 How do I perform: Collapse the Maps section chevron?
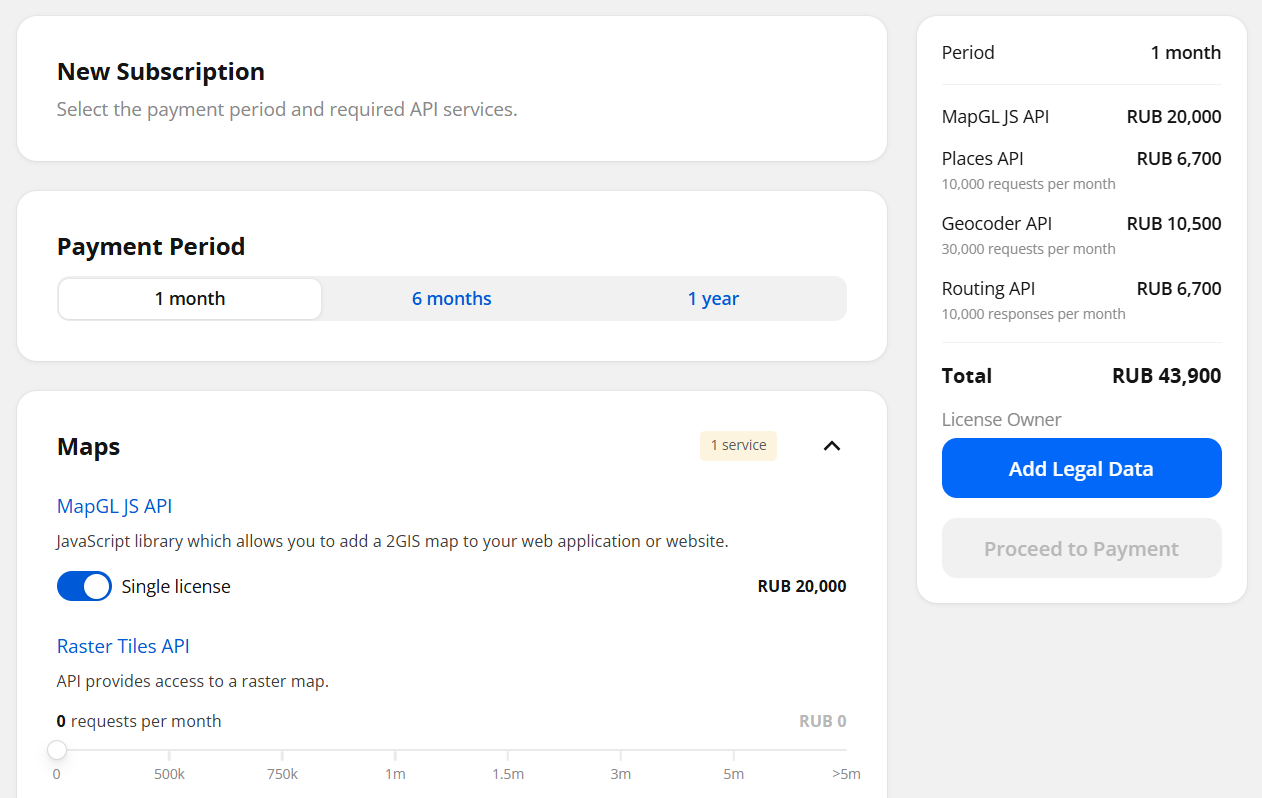click(831, 446)
